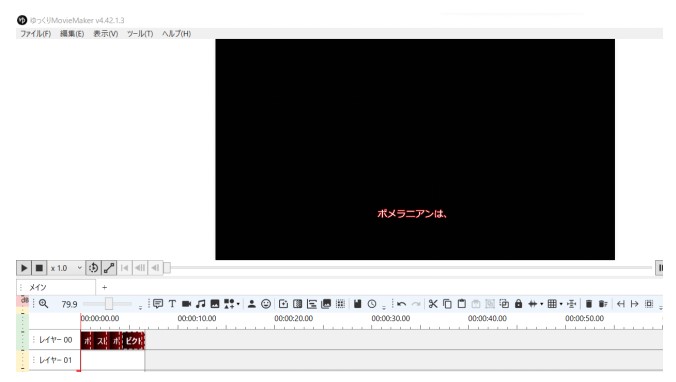Click the 00:00:30.00 mark on timeline ruler

tap(391, 319)
